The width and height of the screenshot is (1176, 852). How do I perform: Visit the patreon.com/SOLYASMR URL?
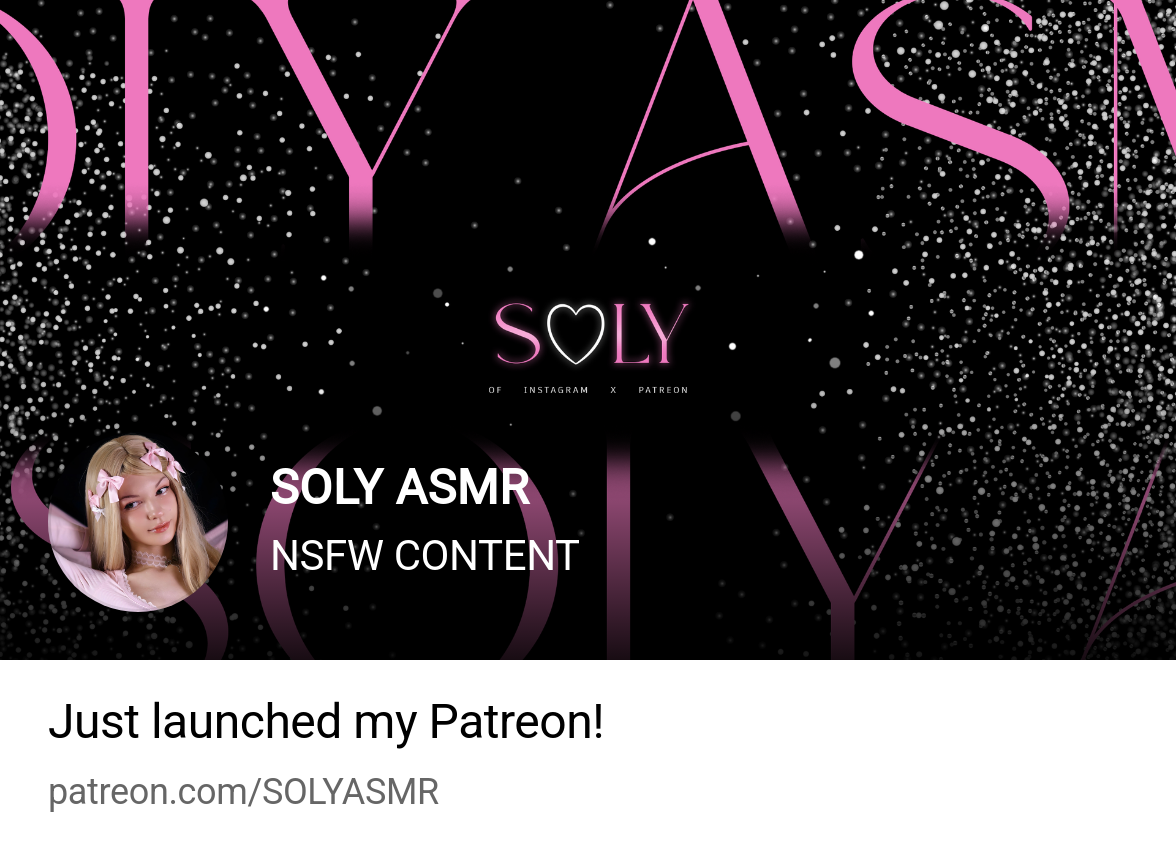pos(244,792)
